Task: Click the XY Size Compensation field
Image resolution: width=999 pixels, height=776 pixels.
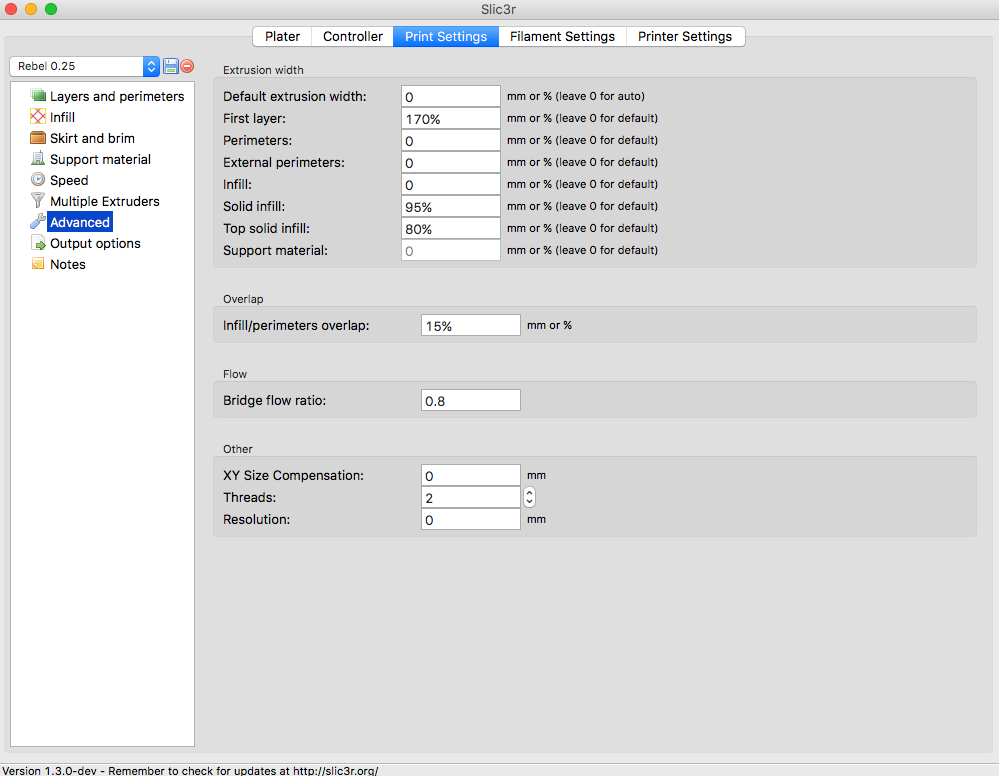Action: click(x=470, y=475)
